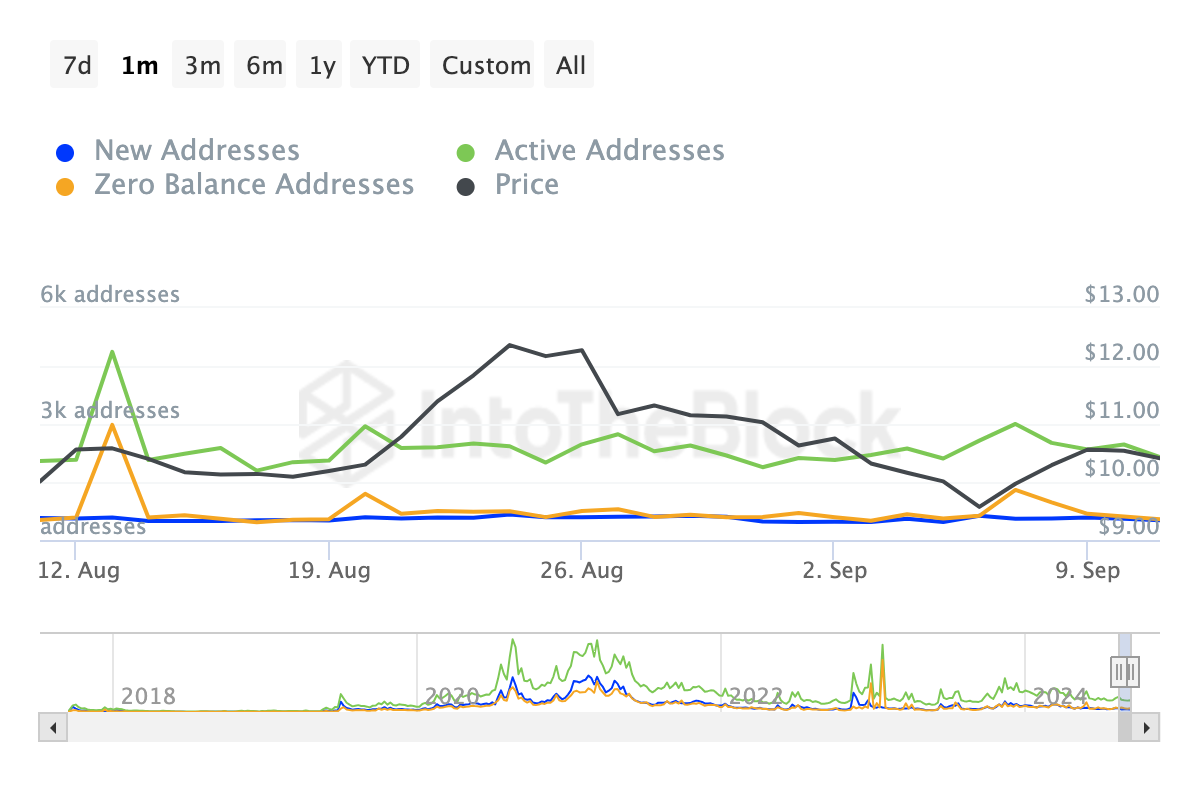Click the navigator range handle
This screenshot has width=1200, height=800.
1125,670
